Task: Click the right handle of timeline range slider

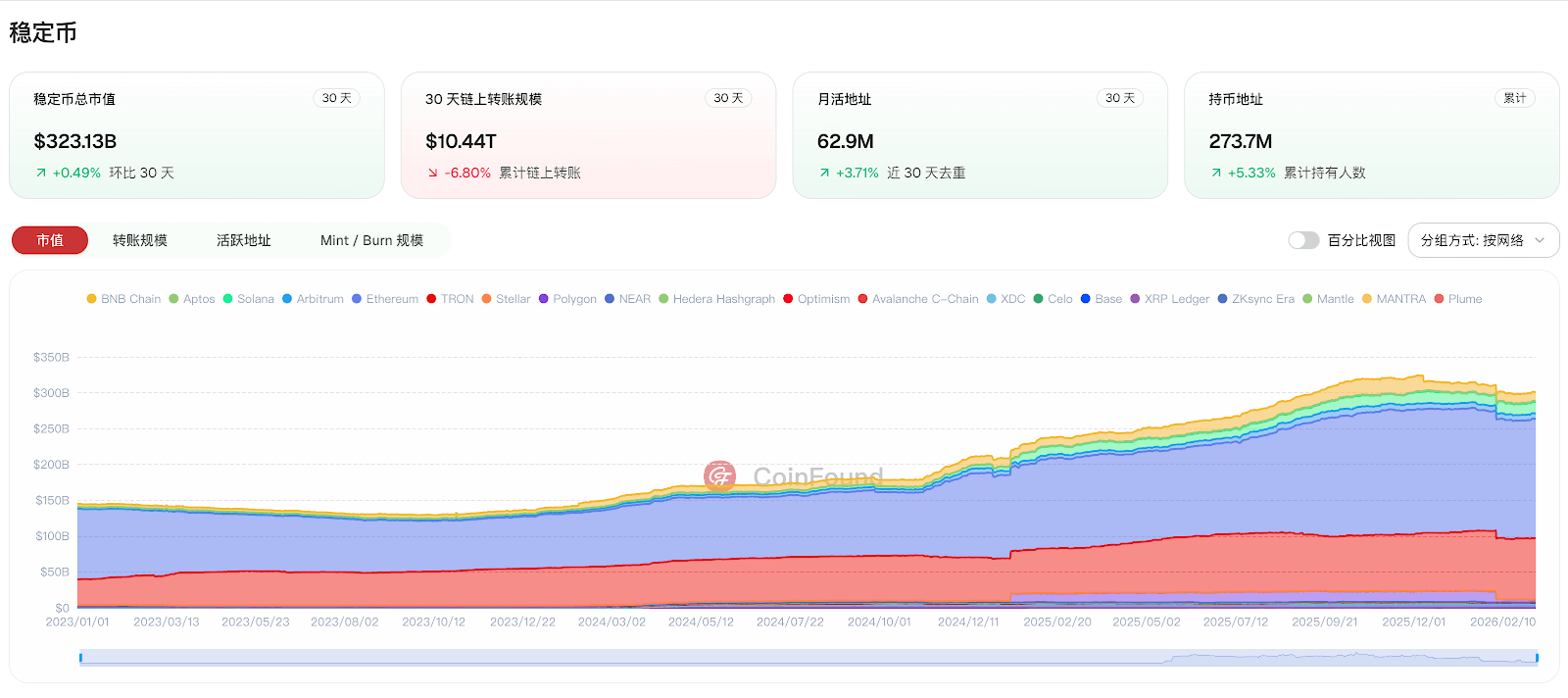Action: [1537, 658]
